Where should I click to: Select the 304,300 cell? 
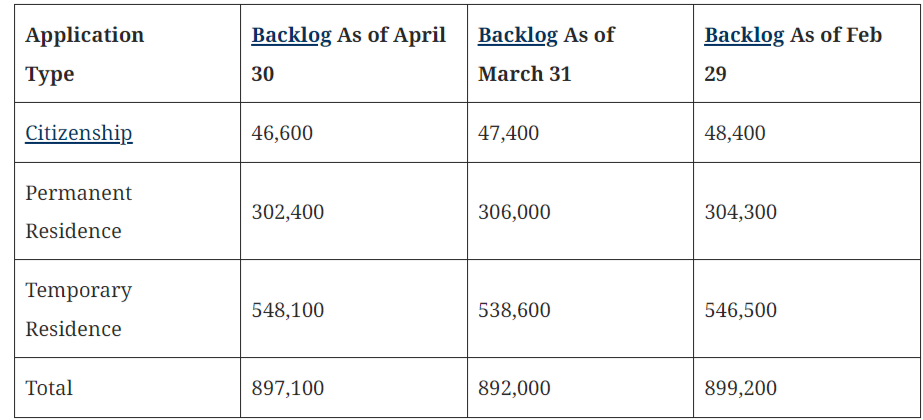coord(741,212)
